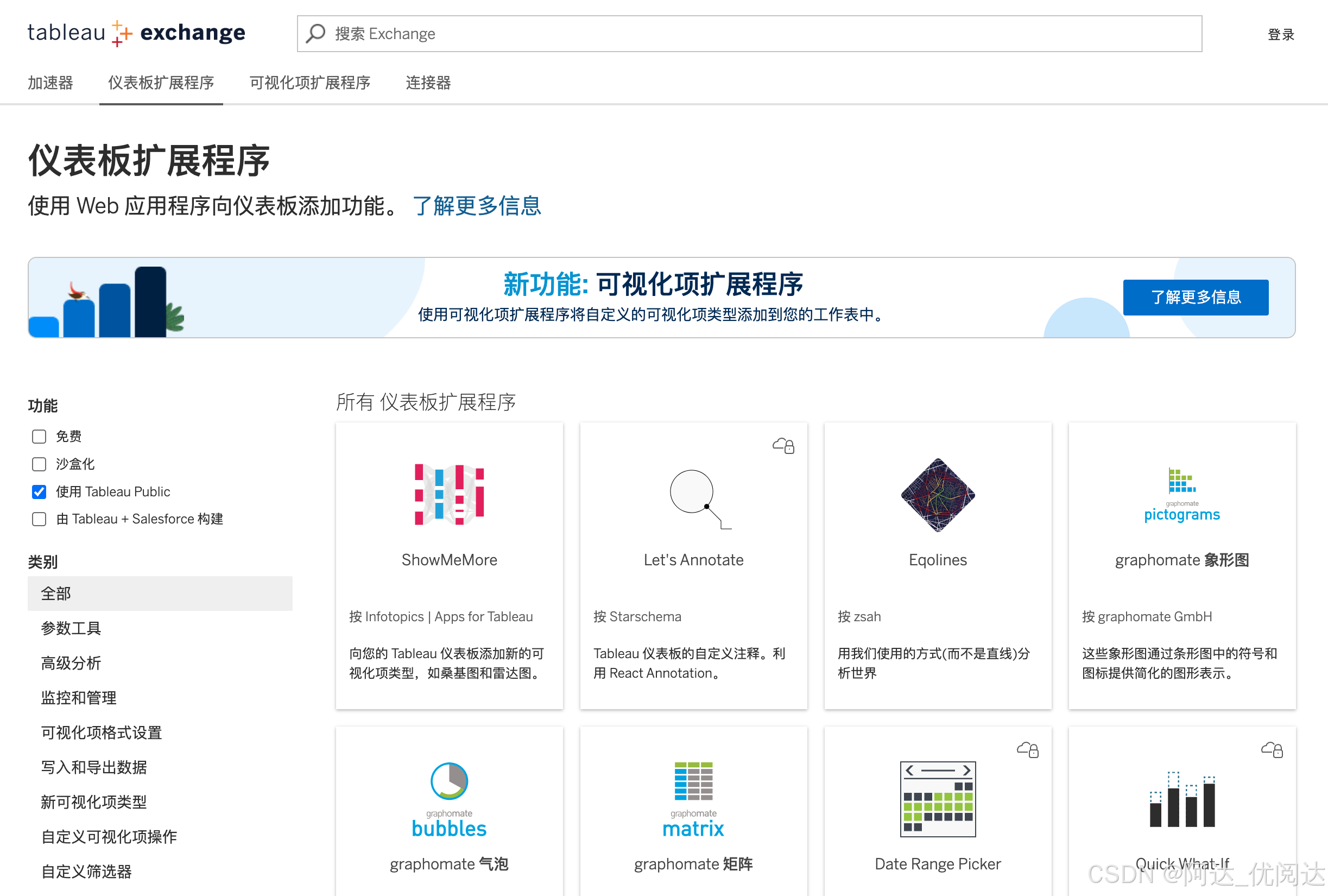Click cloud lock icon on Let's Annotate card
Screen dimensions: 1328x896
[x=783, y=445]
